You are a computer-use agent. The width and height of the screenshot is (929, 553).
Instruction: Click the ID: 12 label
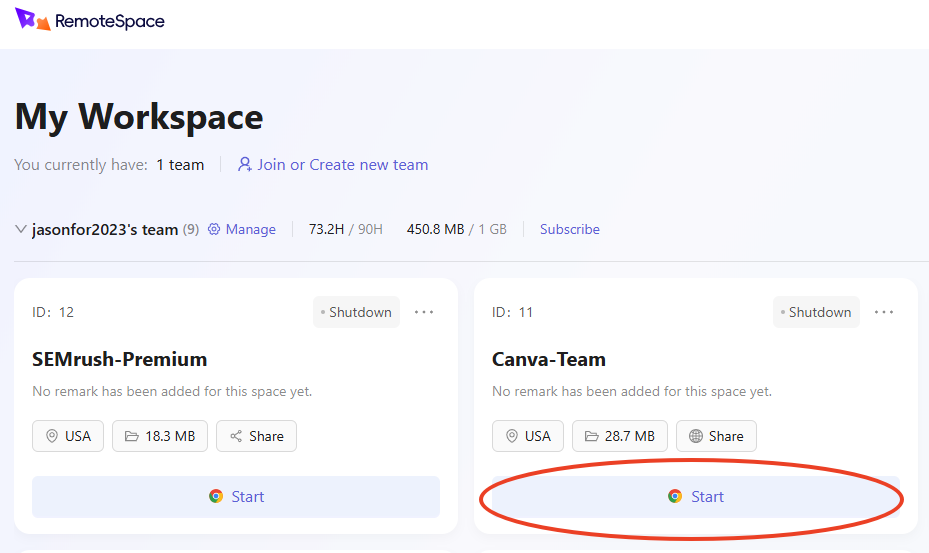coord(53,312)
